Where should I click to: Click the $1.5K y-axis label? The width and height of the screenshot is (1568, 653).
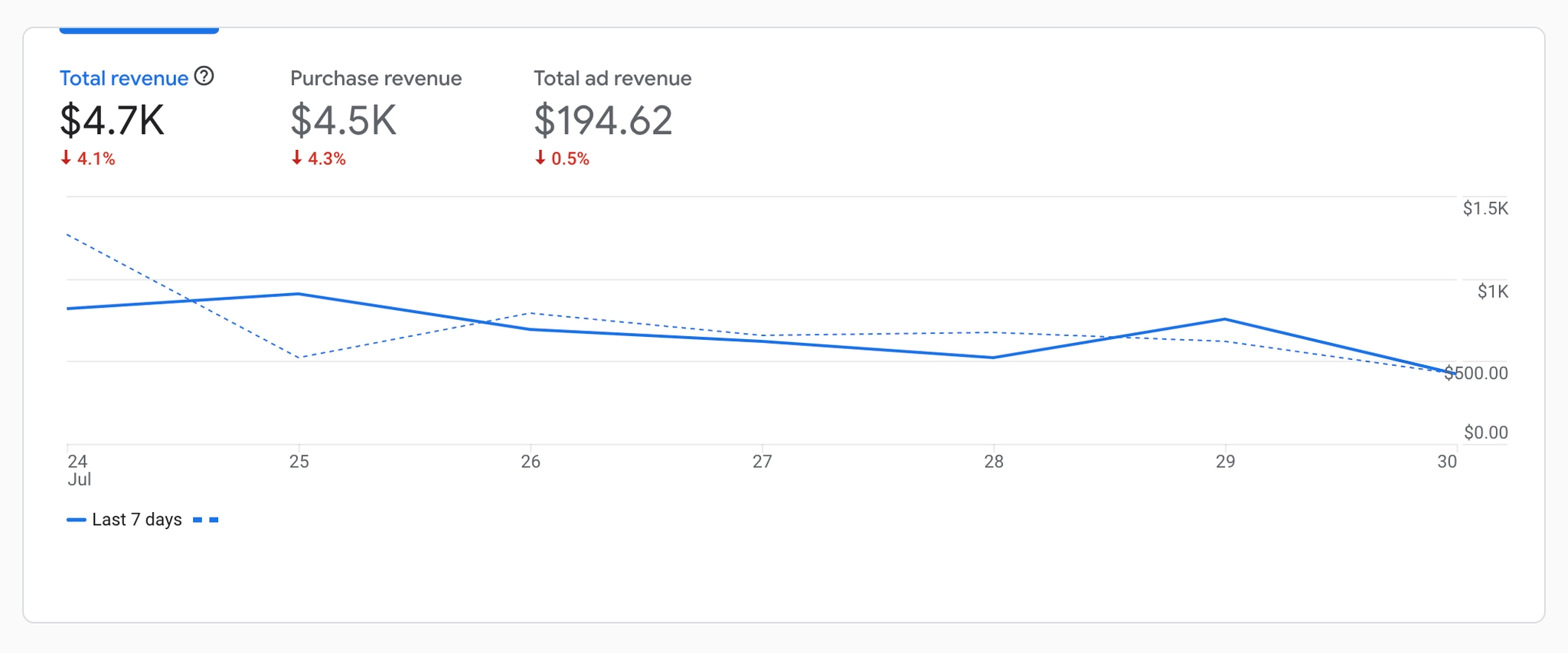(x=1485, y=208)
